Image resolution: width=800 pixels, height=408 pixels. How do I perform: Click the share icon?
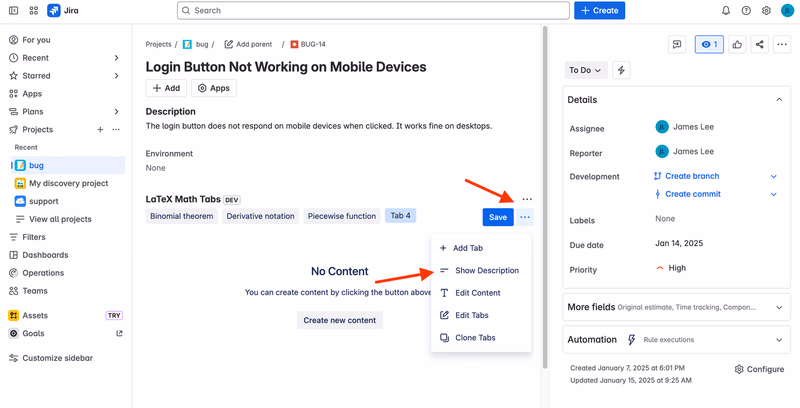coord(760,44)
